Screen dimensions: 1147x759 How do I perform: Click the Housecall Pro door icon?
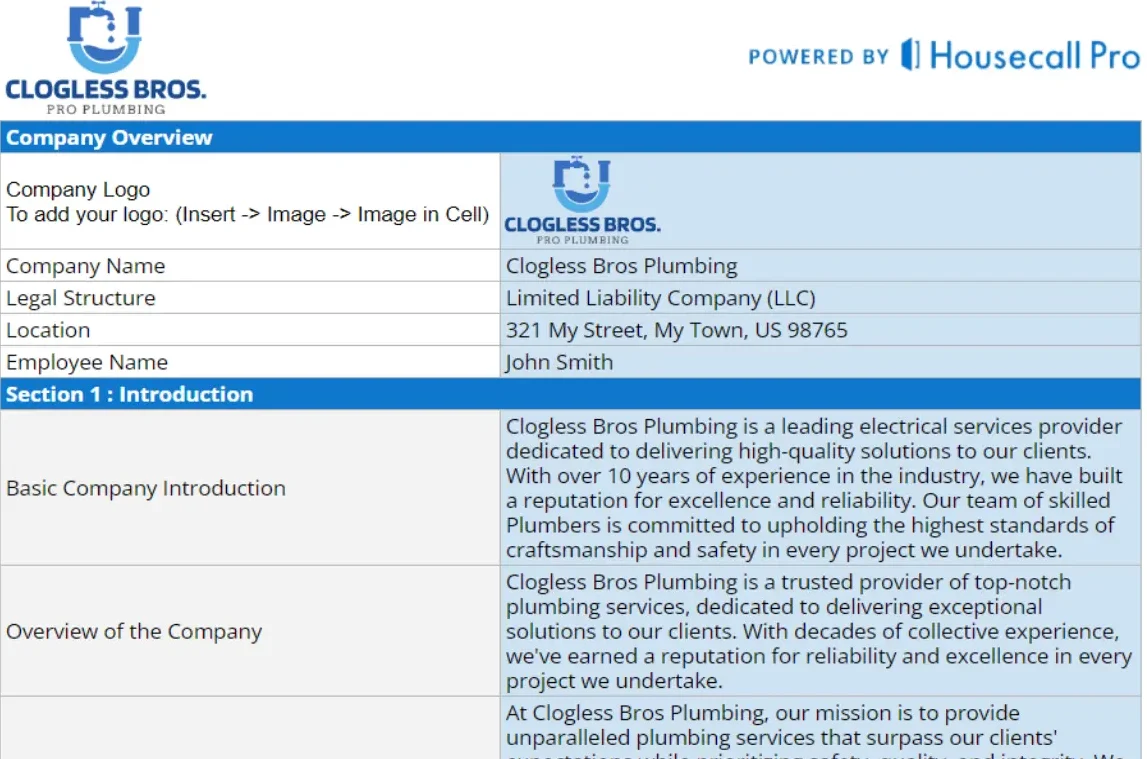tap(909, 55)
